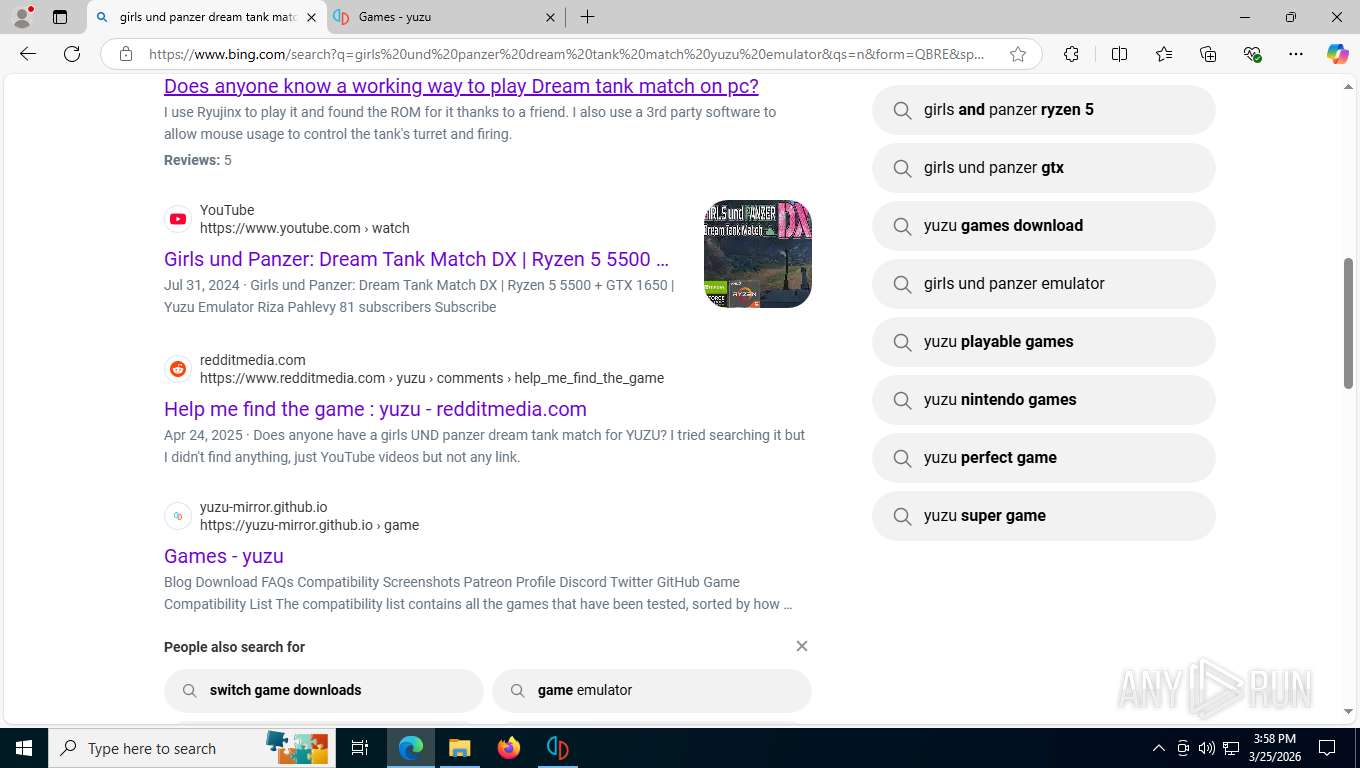Search 'girls and panzer ryzen 5' suggestion
1360x768 pixels.
coord(1044,110)
